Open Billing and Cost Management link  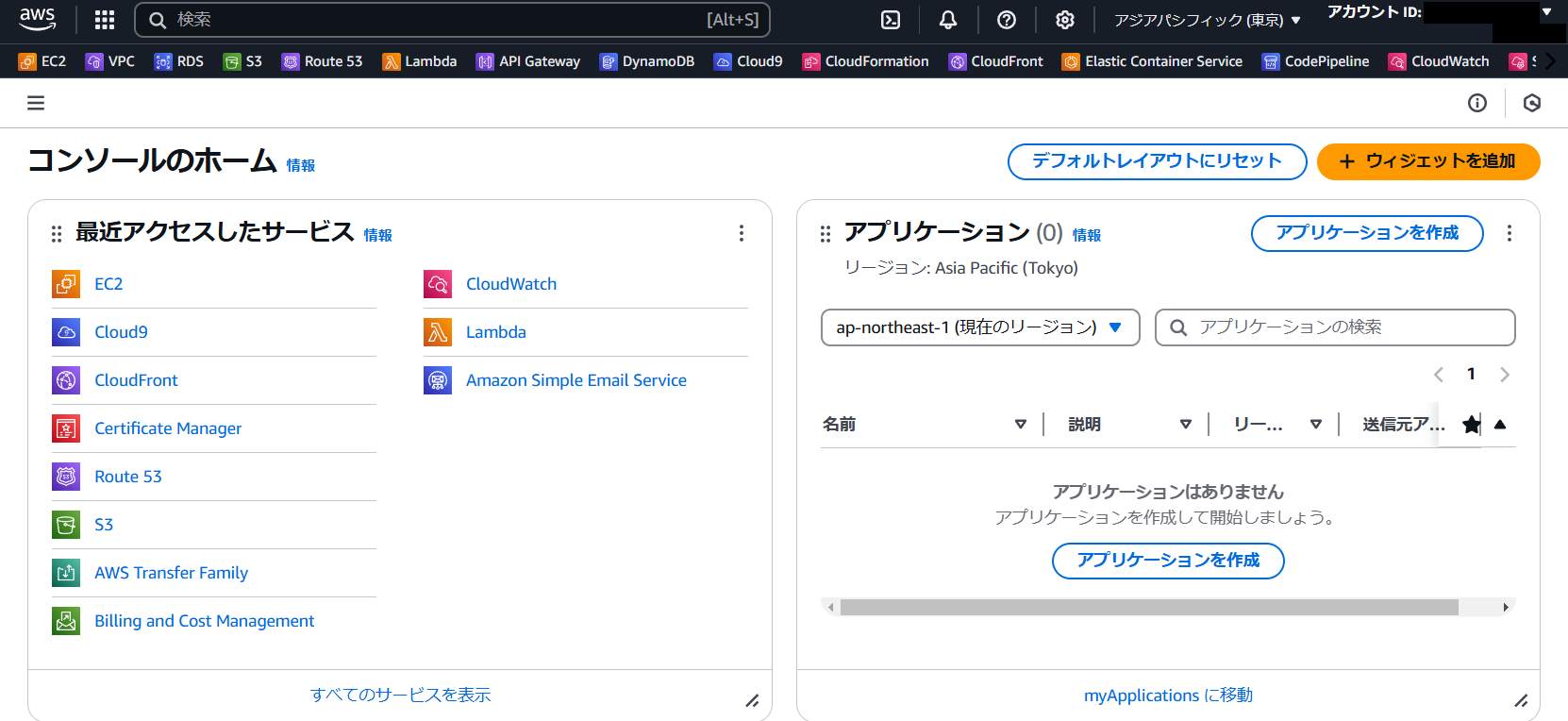click(x=205, y=621)
